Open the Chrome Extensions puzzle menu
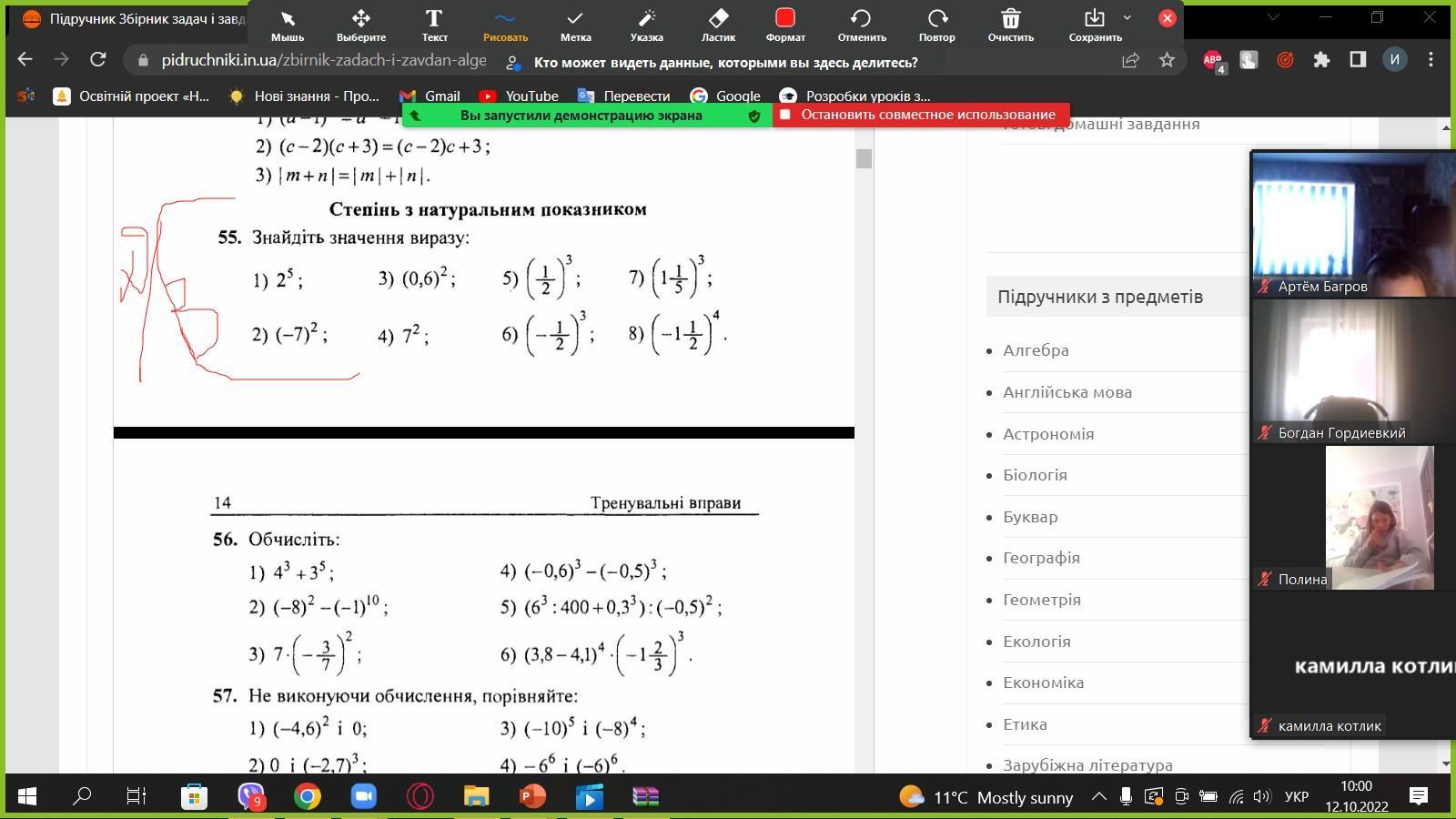The height and width of the screenshot is (819, 1456). [1321, 60]
